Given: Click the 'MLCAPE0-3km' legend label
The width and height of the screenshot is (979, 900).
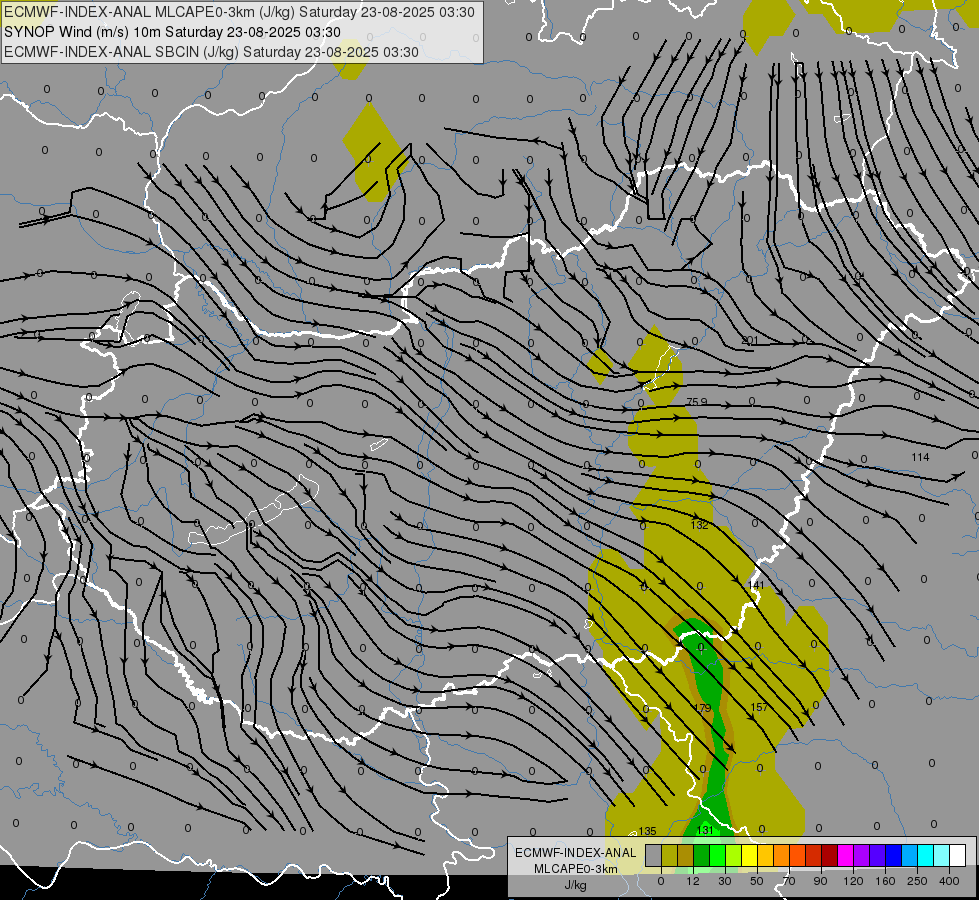Looking at the screenshot, I should [x=576, y=869].
